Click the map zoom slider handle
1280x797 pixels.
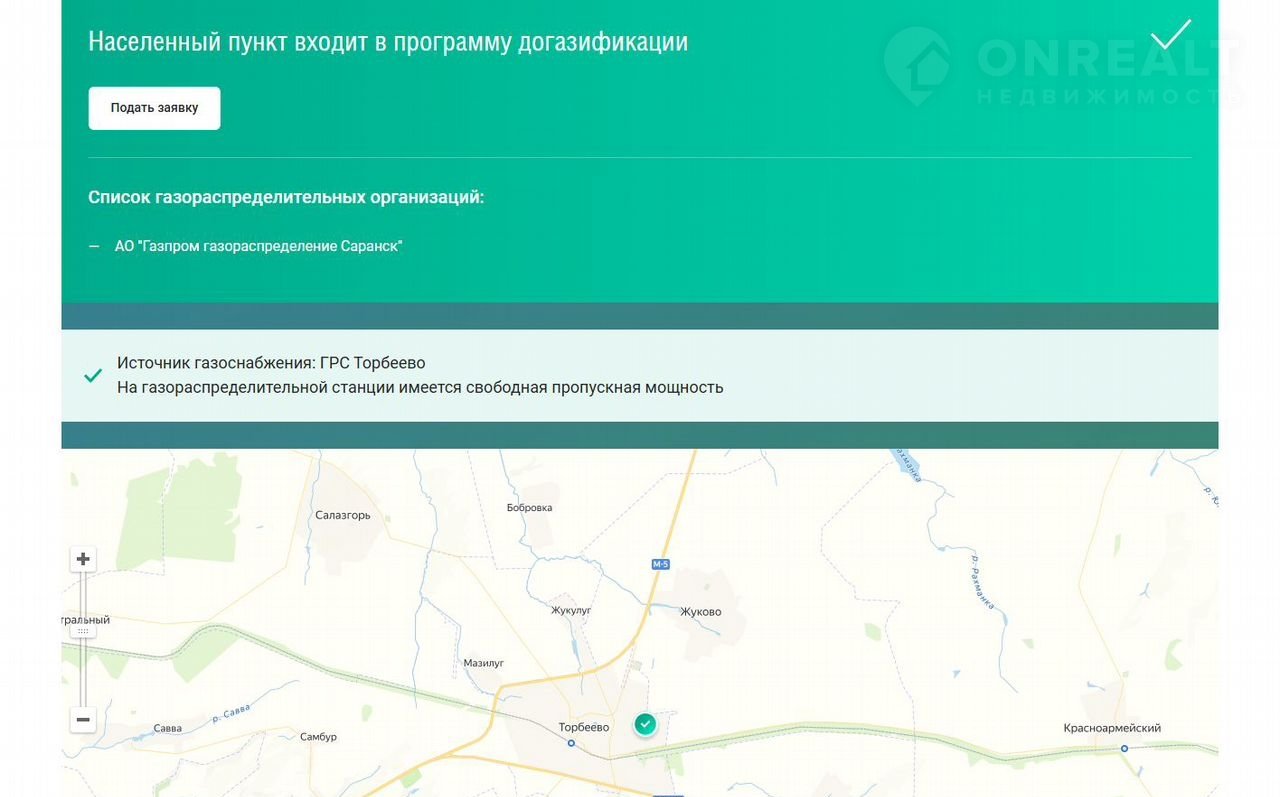(83, 630)
